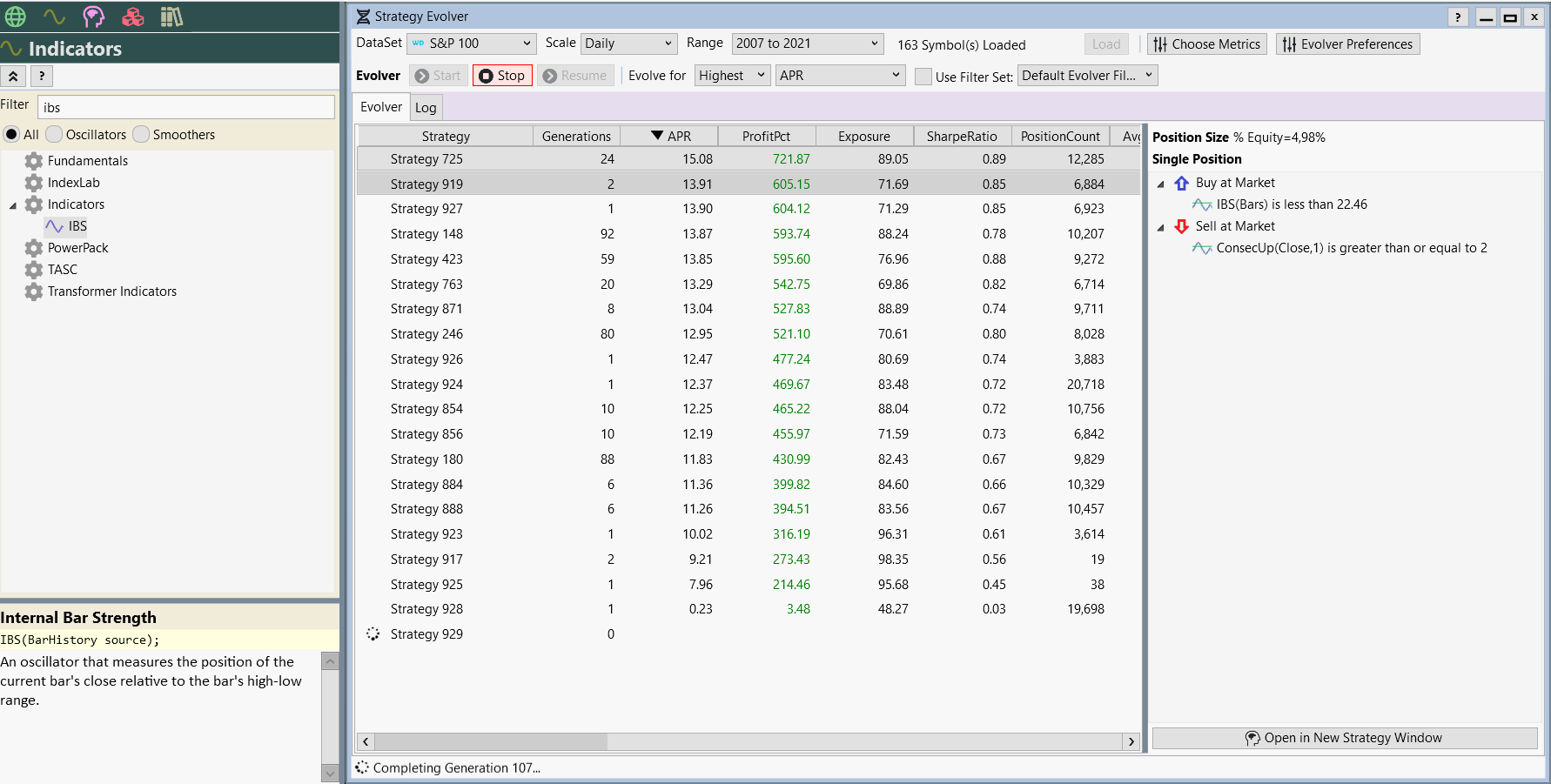Select the Smoothers radio button
The image size is (1551, 784).
click(140, 134)
